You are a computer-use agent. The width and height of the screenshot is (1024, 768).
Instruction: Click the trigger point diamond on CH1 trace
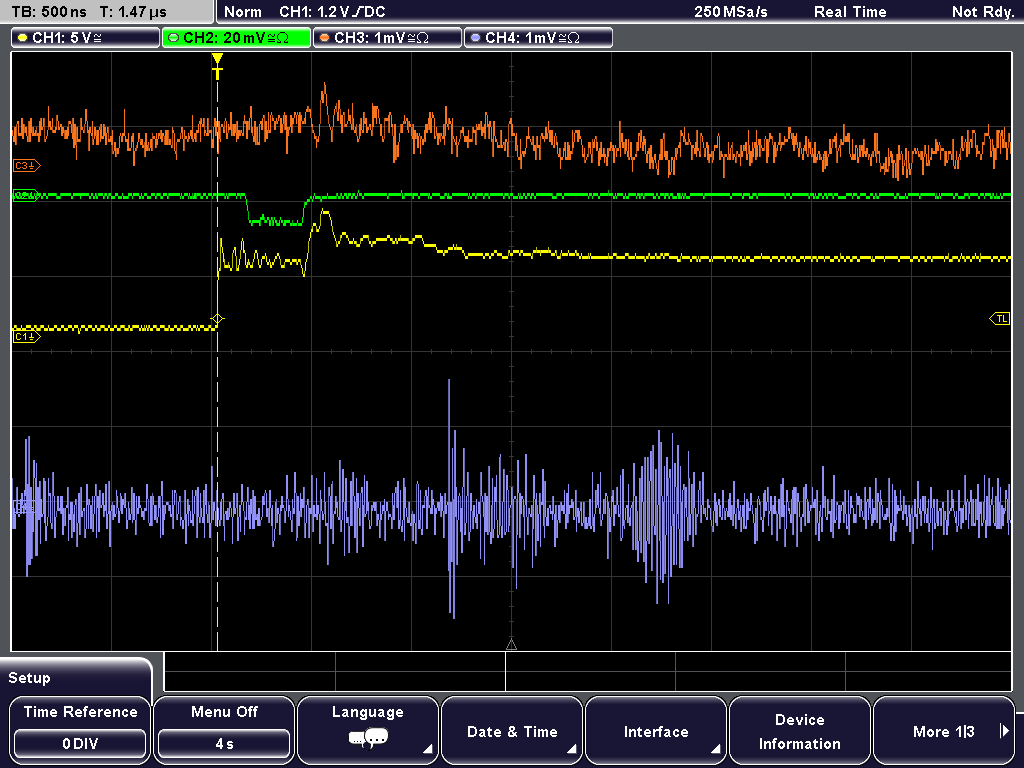[217, 319]
